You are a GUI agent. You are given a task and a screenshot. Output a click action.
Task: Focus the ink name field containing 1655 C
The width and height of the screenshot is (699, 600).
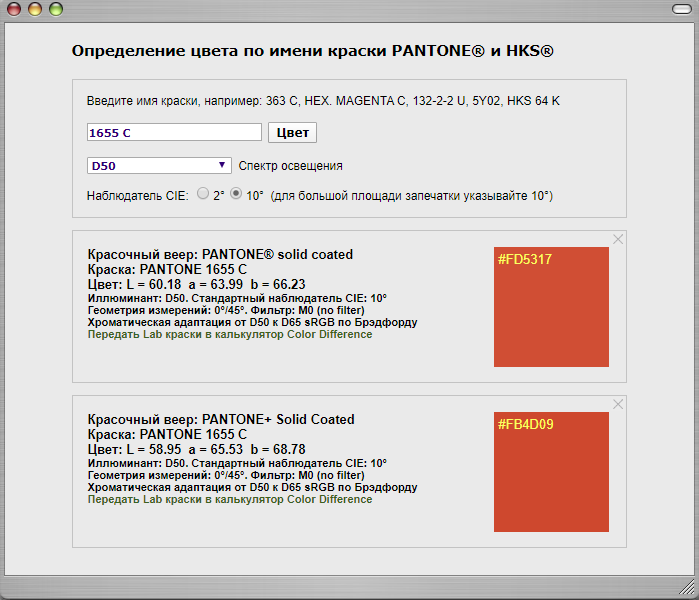click(174, 132)
